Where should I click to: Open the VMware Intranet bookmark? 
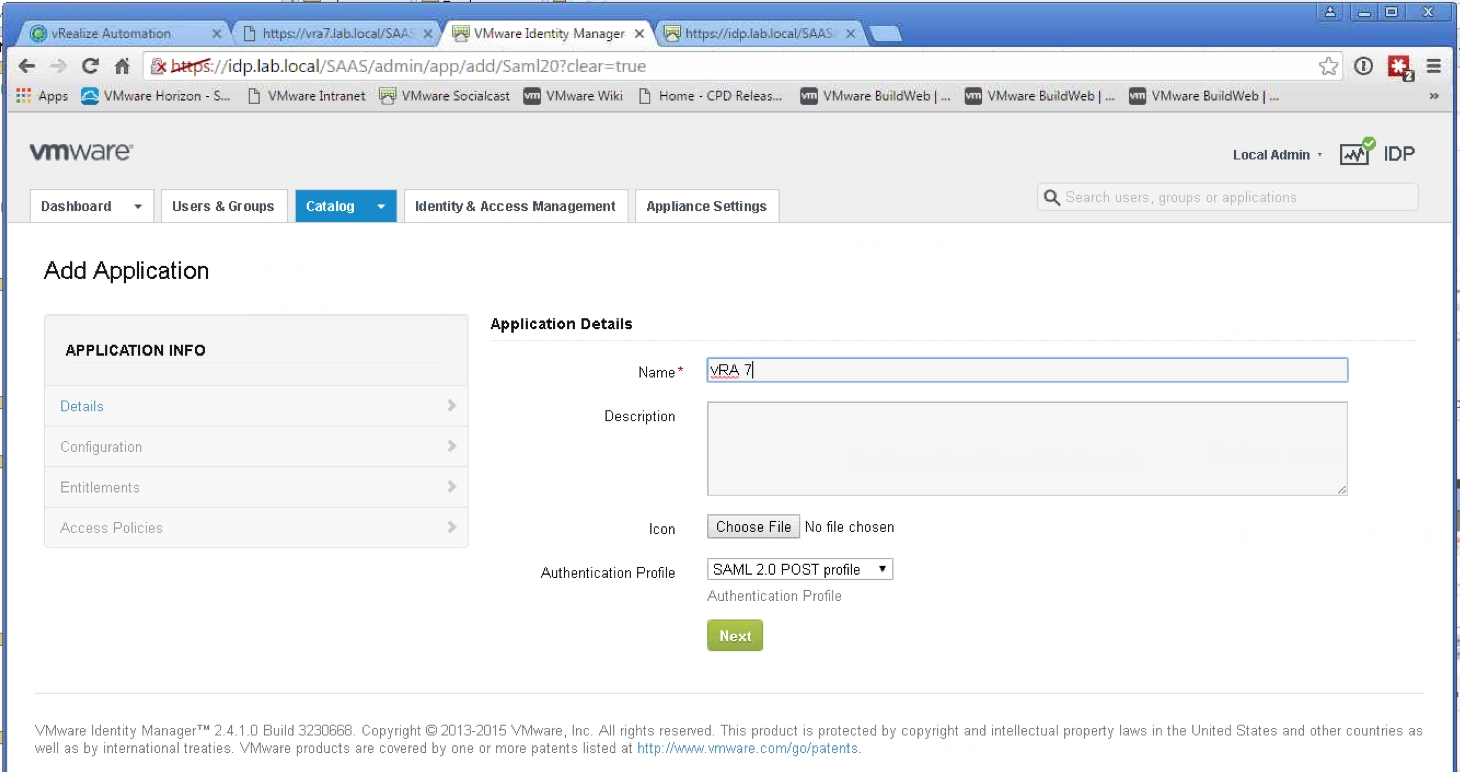[306, 96]
